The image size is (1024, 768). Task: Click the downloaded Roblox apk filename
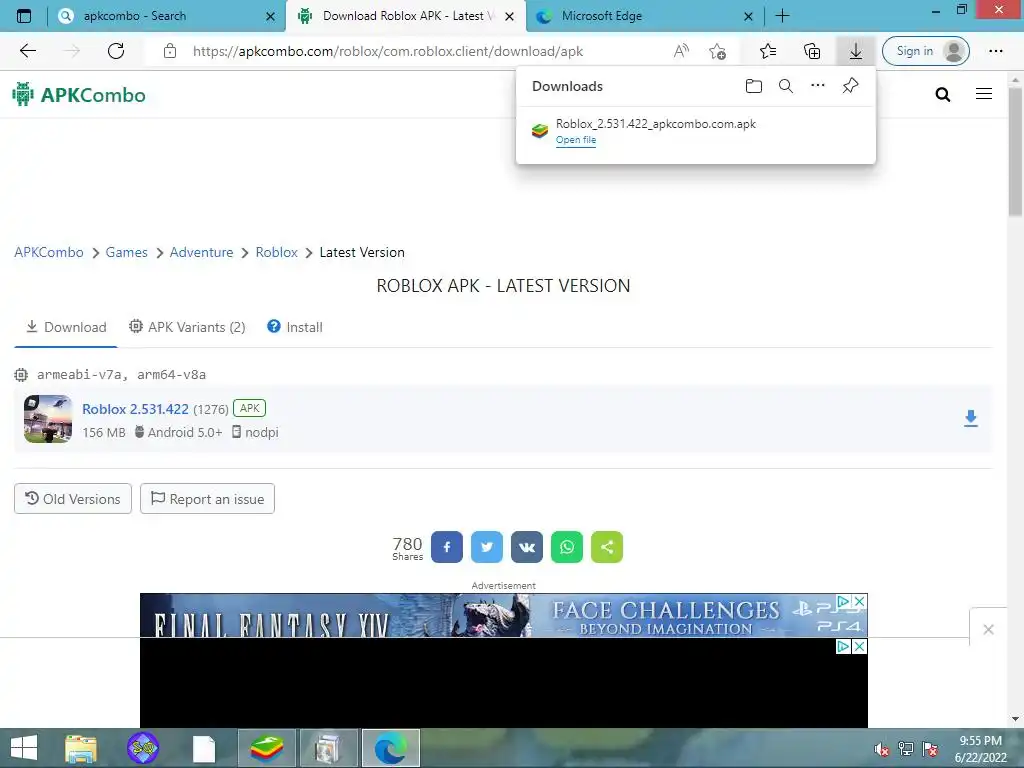click(656, 123)
